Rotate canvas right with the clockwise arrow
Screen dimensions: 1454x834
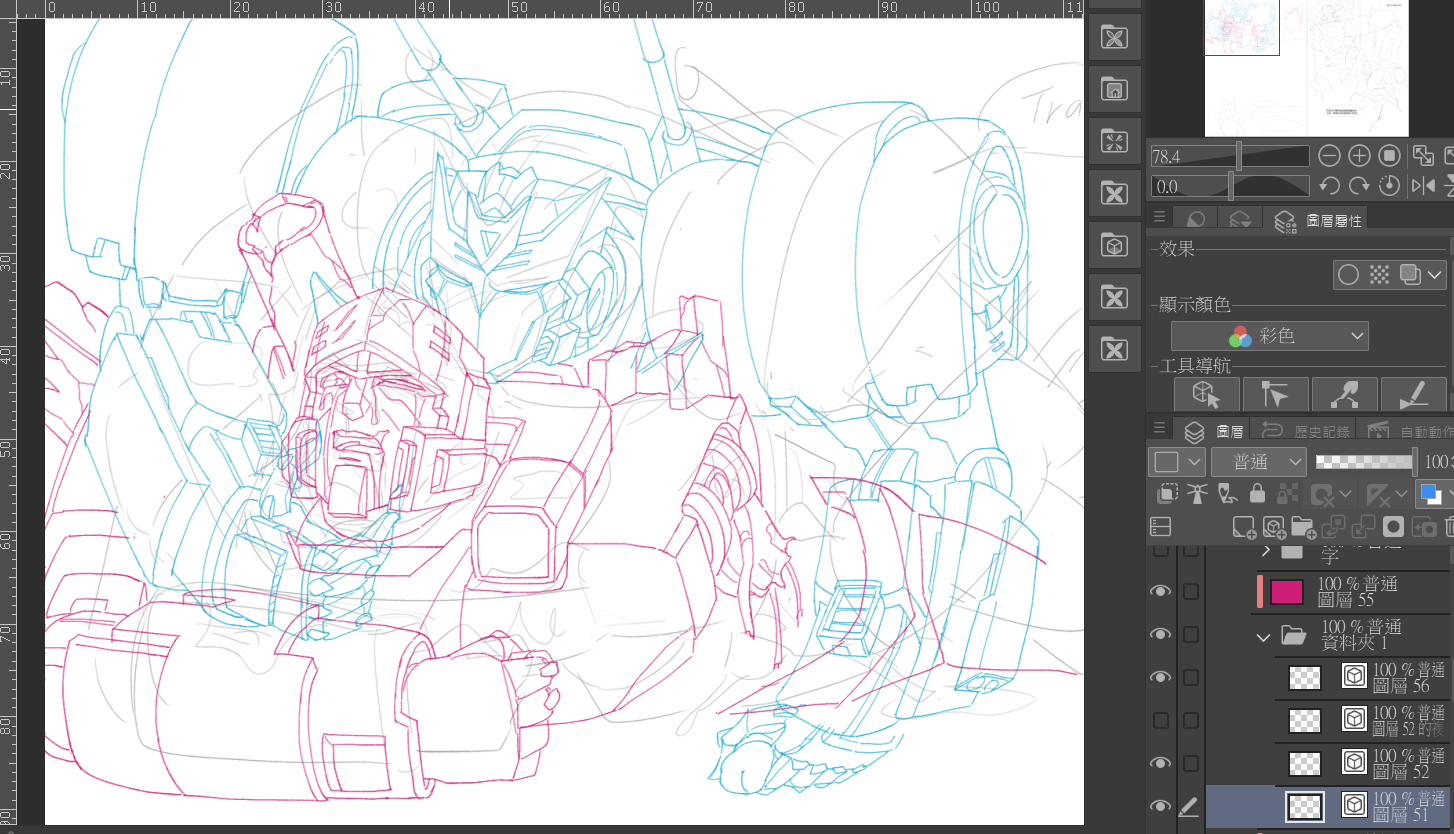[x=1359, y=186]
